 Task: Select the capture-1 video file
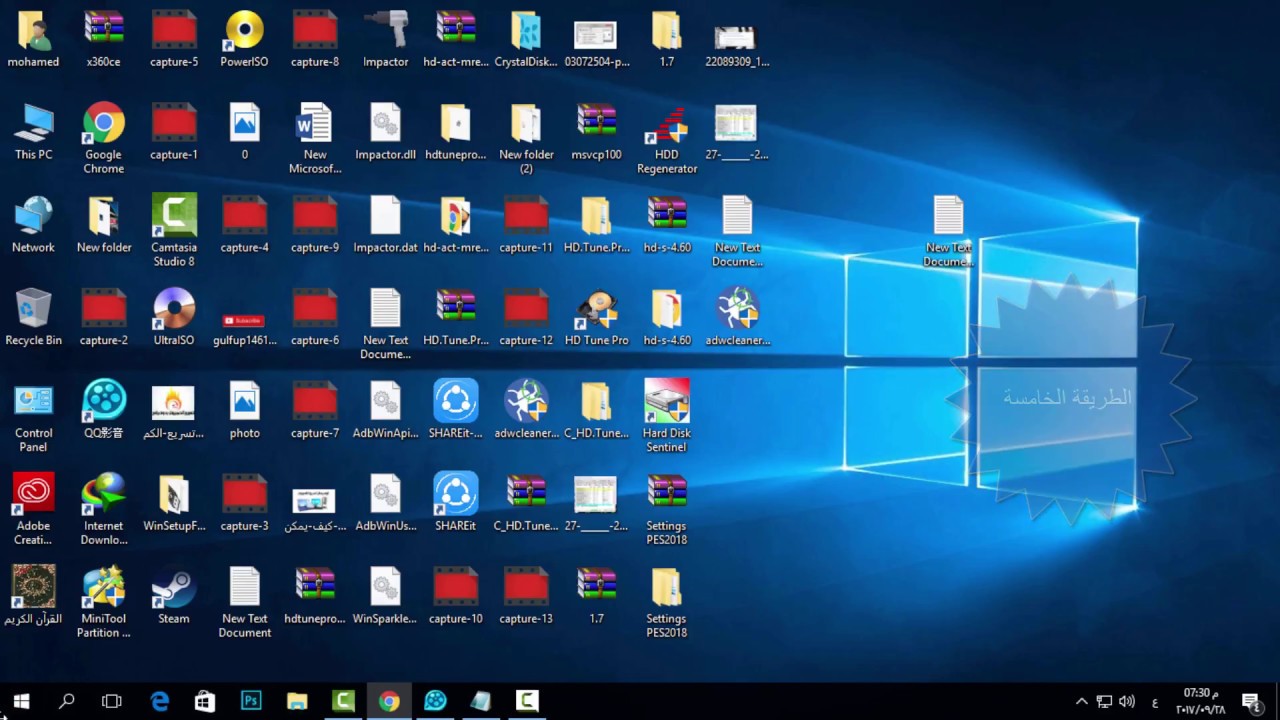(x=174, y=131)
